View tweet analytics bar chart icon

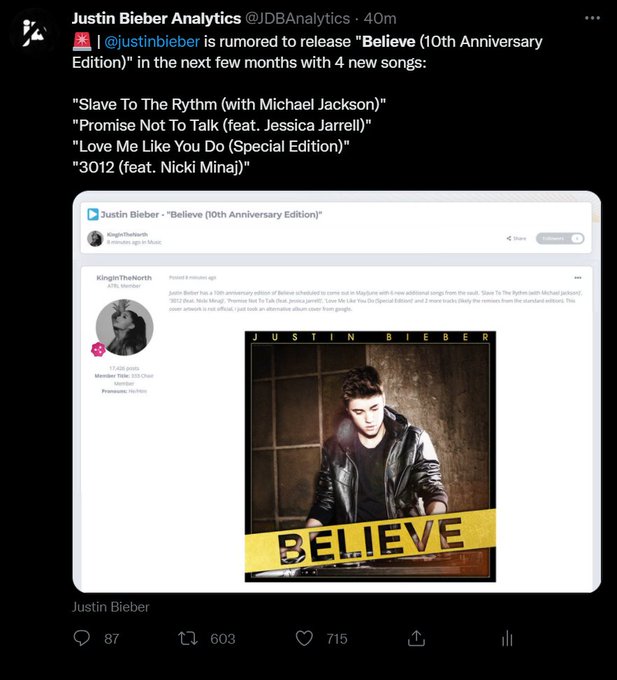click(x=507, y=639)
